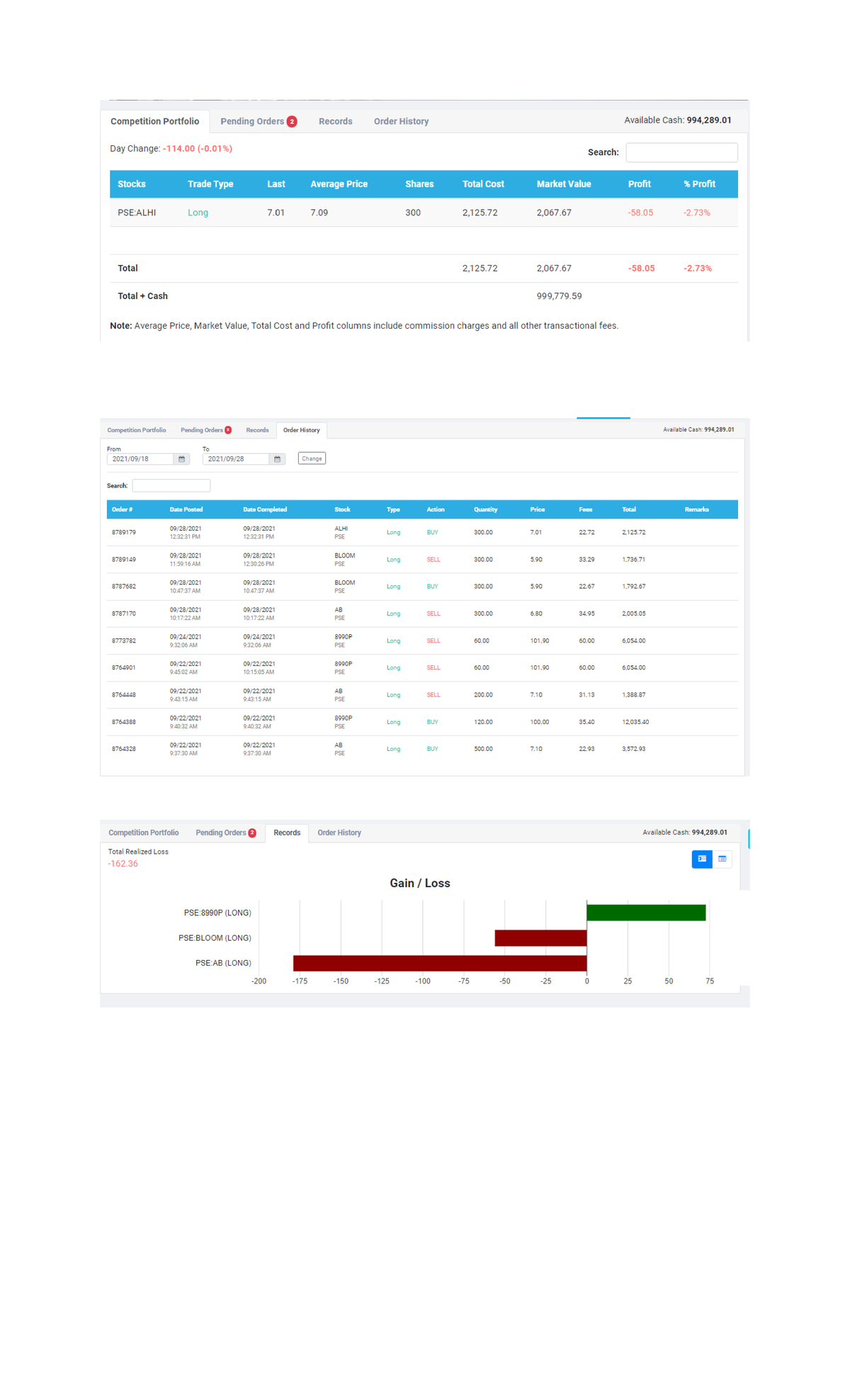
Task: Sort orders by Date Completed header
Action: coord(265,509)
